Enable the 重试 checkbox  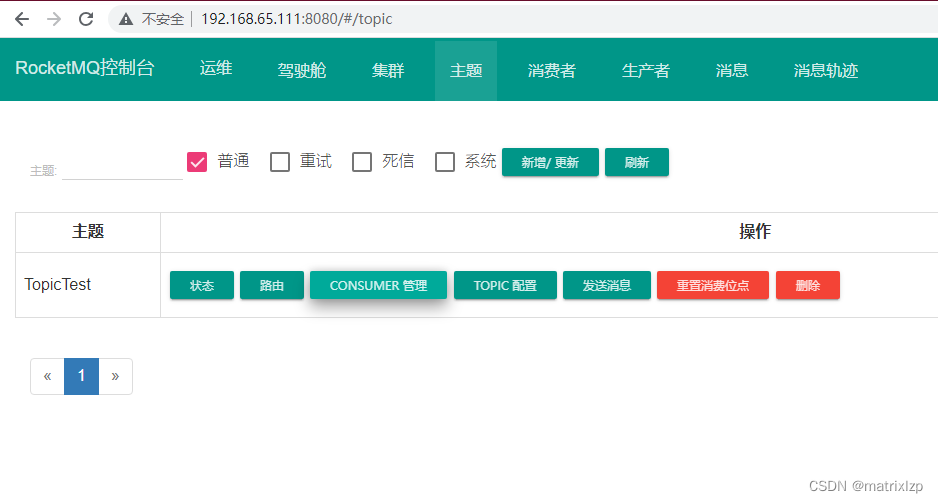pyautogui.click(x=279, y=162)
